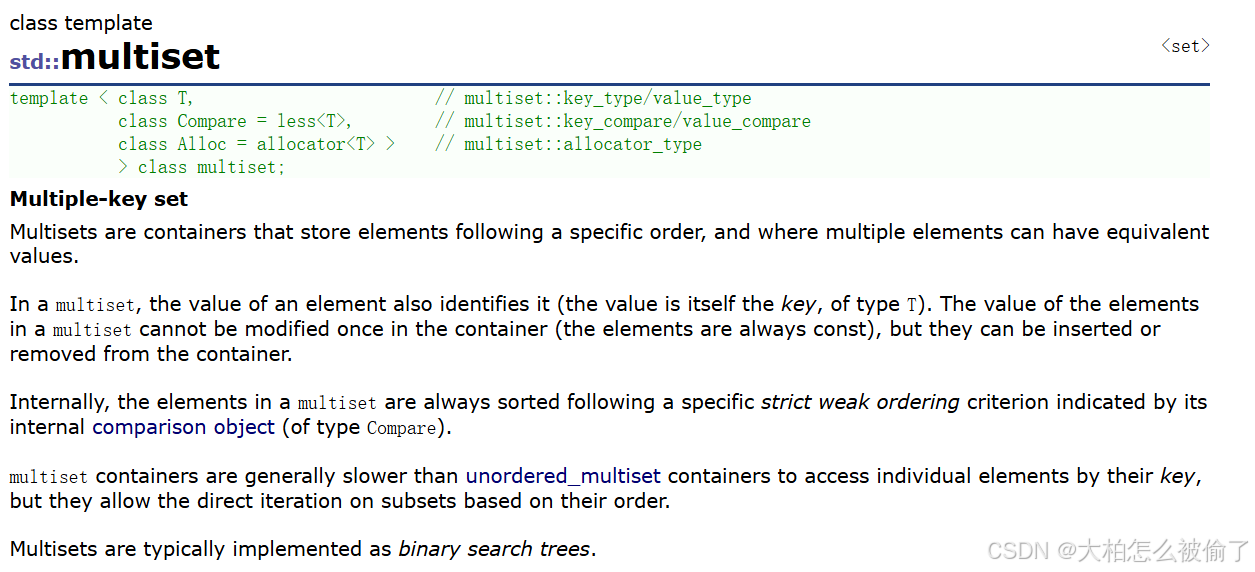Click the "template < class T," code line
Screen dimensions: 1255x572
pyautogui.click(x=102, y=98)
